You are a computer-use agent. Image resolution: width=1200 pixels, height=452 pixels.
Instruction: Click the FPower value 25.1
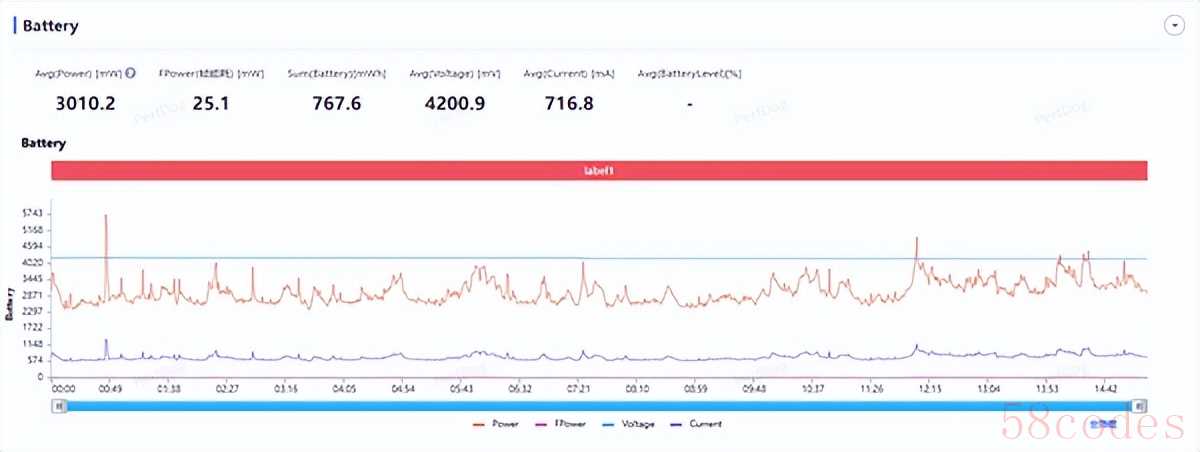(x=210, y=102)
